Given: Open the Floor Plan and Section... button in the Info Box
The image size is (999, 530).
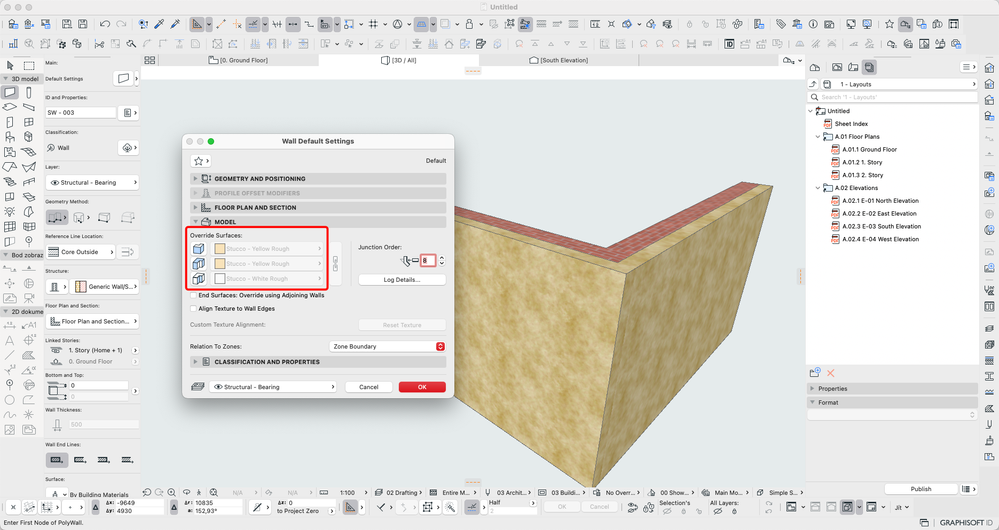Looking at the screenshot, I should click(92, 322).
